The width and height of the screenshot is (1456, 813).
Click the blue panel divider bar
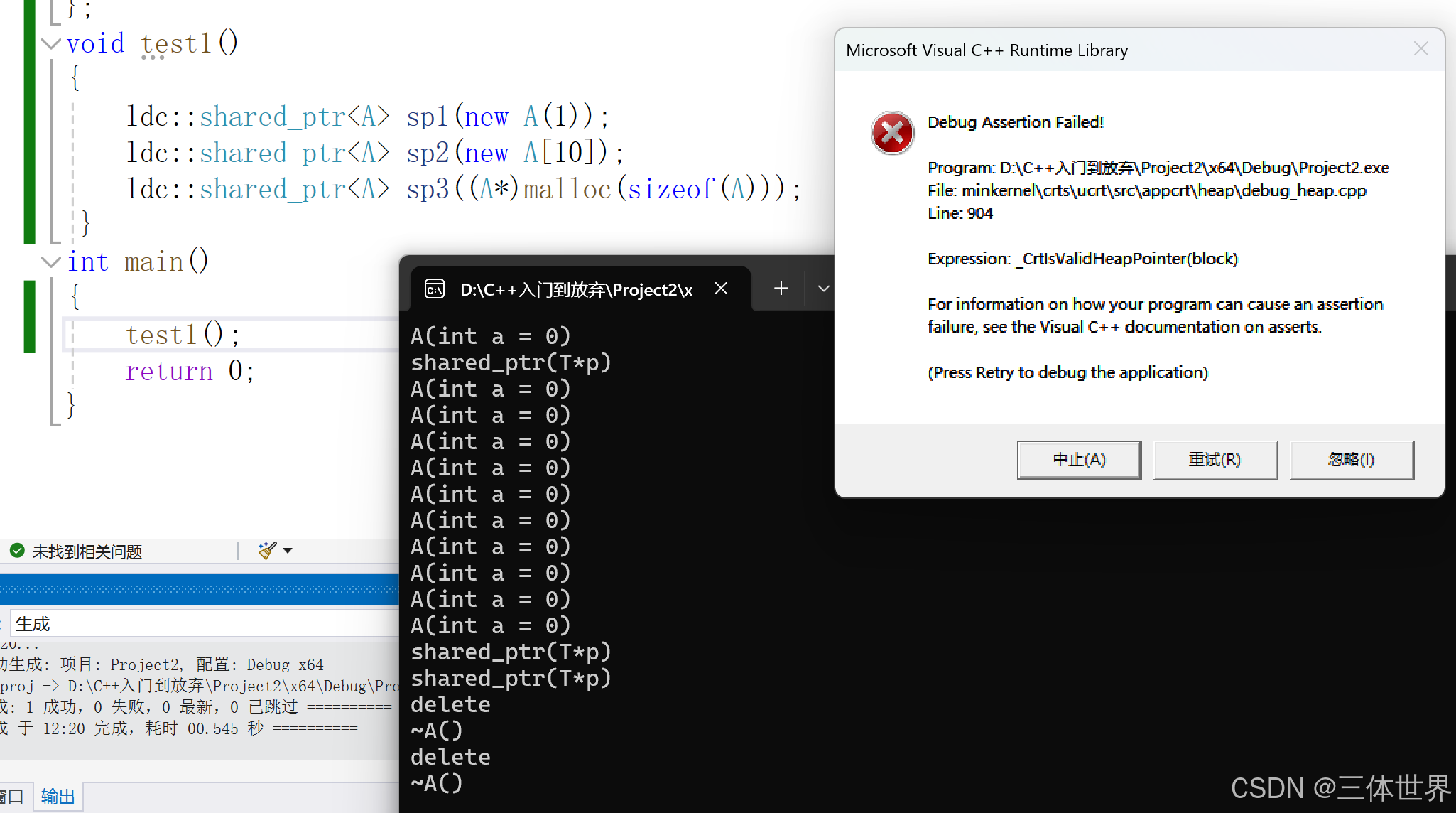(x=199, y=589)
